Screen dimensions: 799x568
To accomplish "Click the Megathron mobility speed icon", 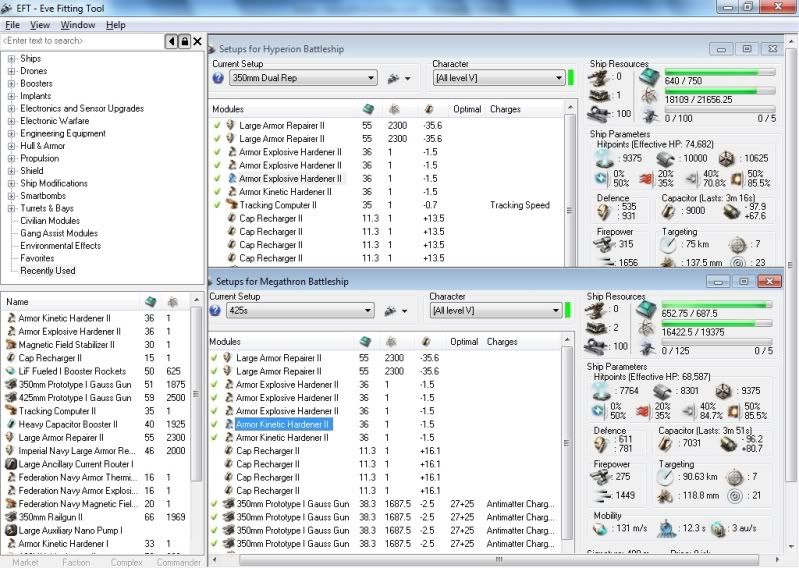I will coord(600,529).
